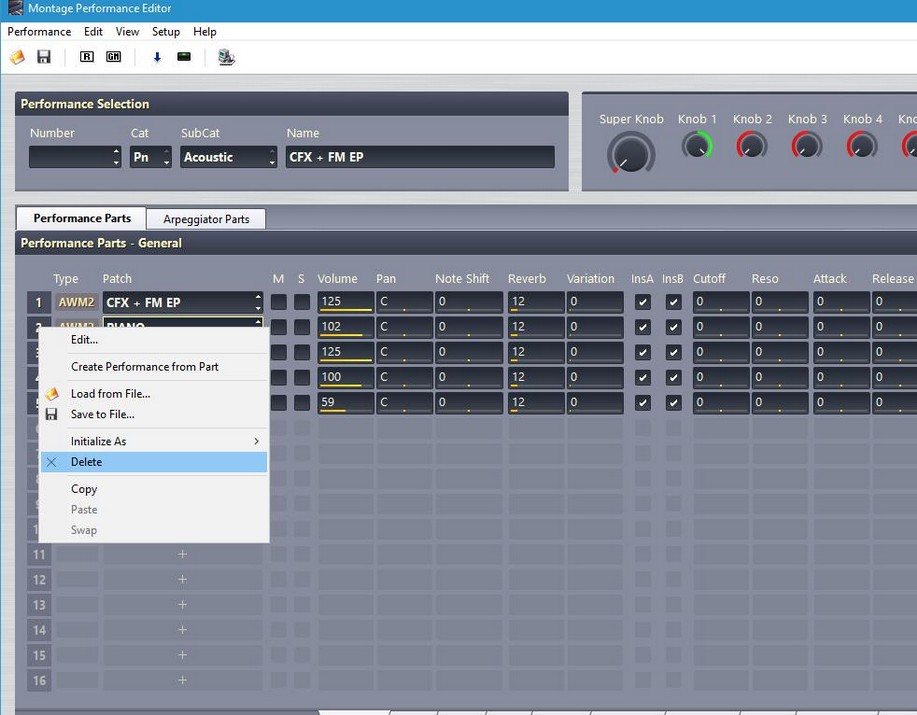This screenshot has height=715, width=917.
Task: Select the Performance Parts tab
Action: [x=82, y=218]
